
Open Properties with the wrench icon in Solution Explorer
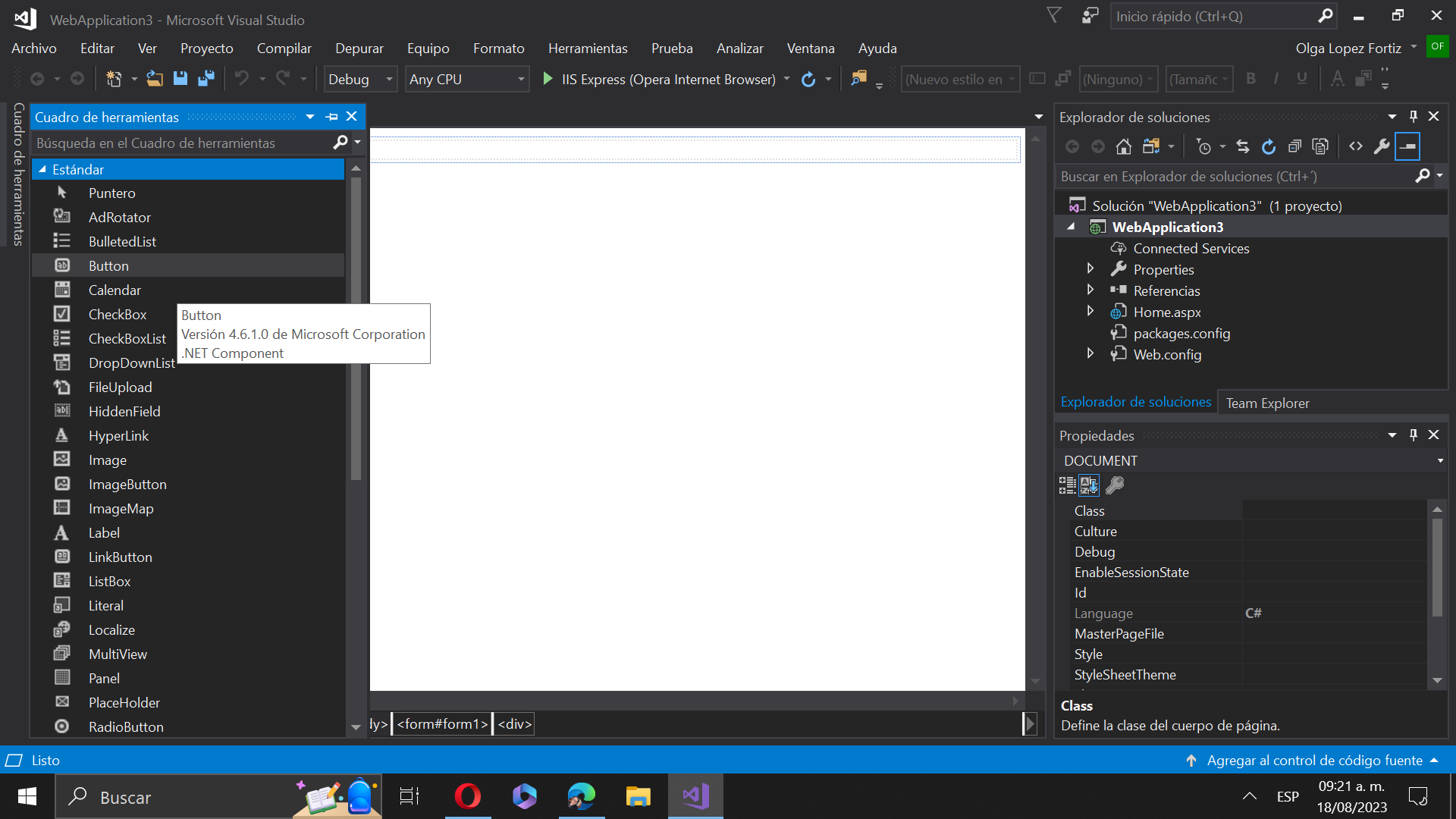[1382, 146]
